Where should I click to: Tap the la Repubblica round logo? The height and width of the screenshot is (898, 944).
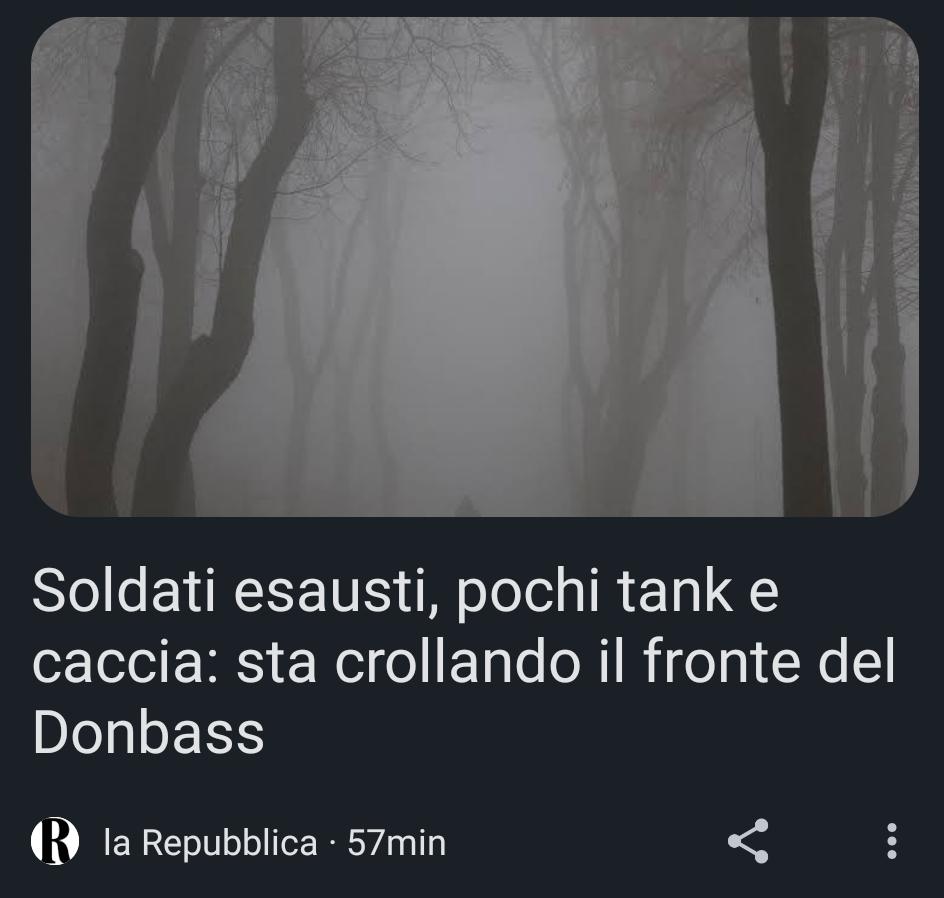(55, 841)
